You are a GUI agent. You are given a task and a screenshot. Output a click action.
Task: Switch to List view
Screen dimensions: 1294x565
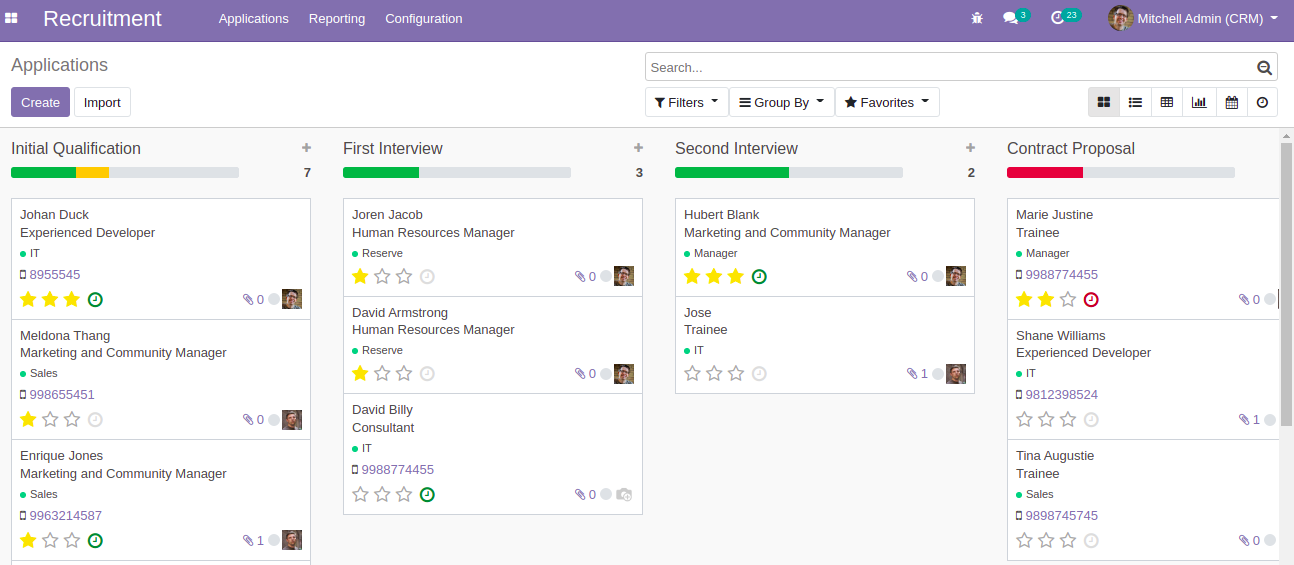point(1135,102)
